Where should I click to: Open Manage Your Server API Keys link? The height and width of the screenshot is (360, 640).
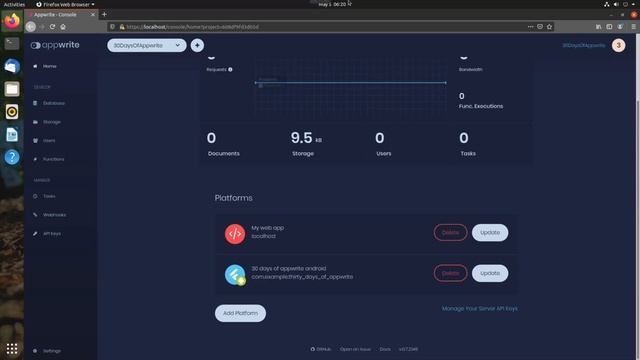click(x=480, y=309)
